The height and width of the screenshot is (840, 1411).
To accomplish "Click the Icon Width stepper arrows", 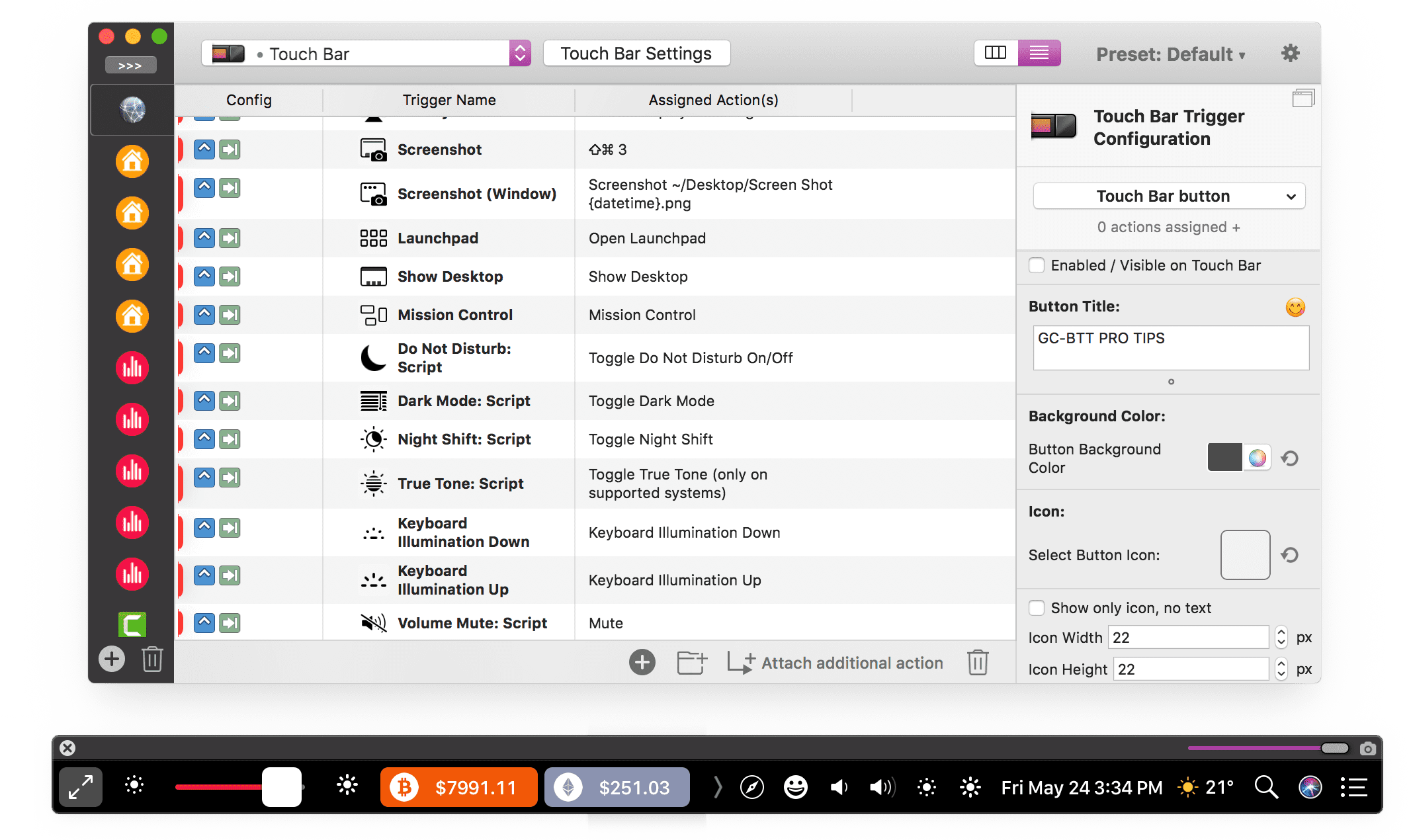I will click(1281, 637).
